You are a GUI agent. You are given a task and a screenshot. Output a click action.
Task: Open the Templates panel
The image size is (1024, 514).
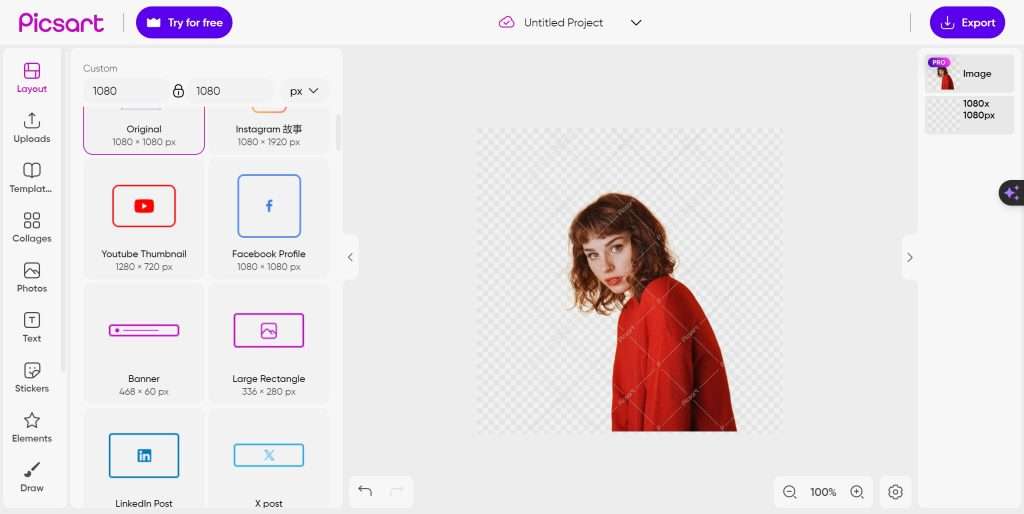[x=31, y=178]
